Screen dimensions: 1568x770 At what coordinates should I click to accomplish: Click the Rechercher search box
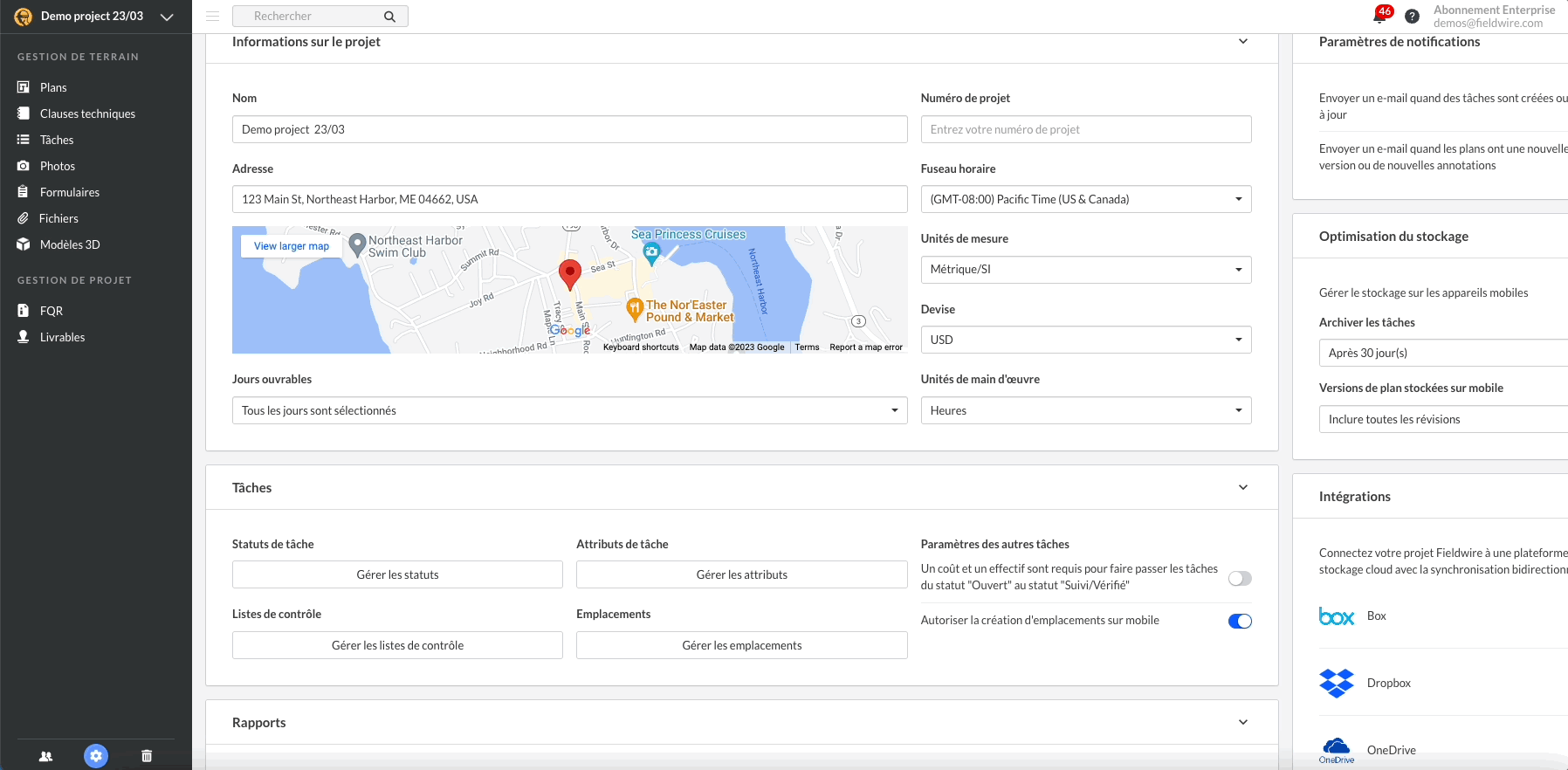pos(320,17)
